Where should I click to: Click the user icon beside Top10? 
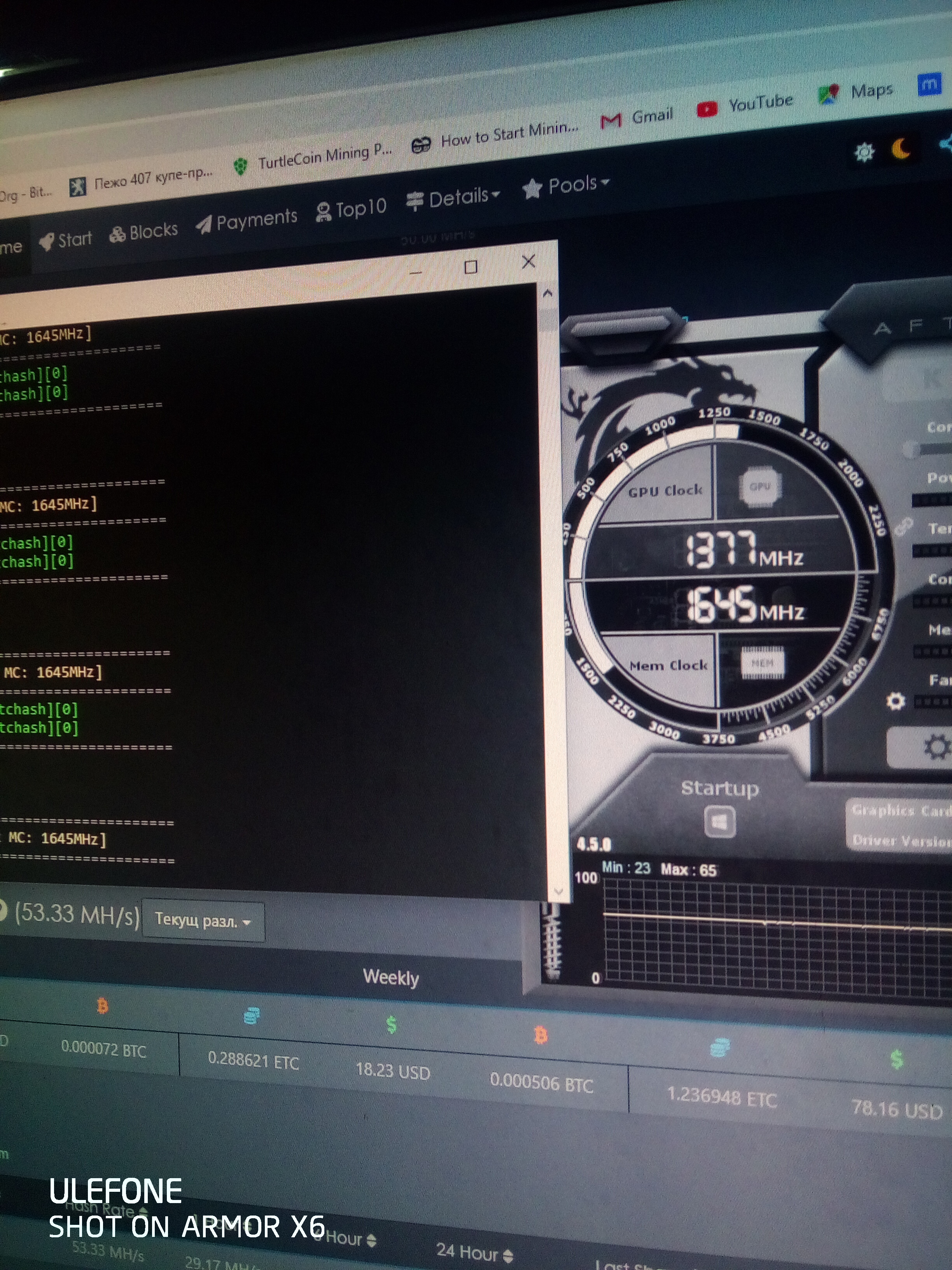[324, 212]
